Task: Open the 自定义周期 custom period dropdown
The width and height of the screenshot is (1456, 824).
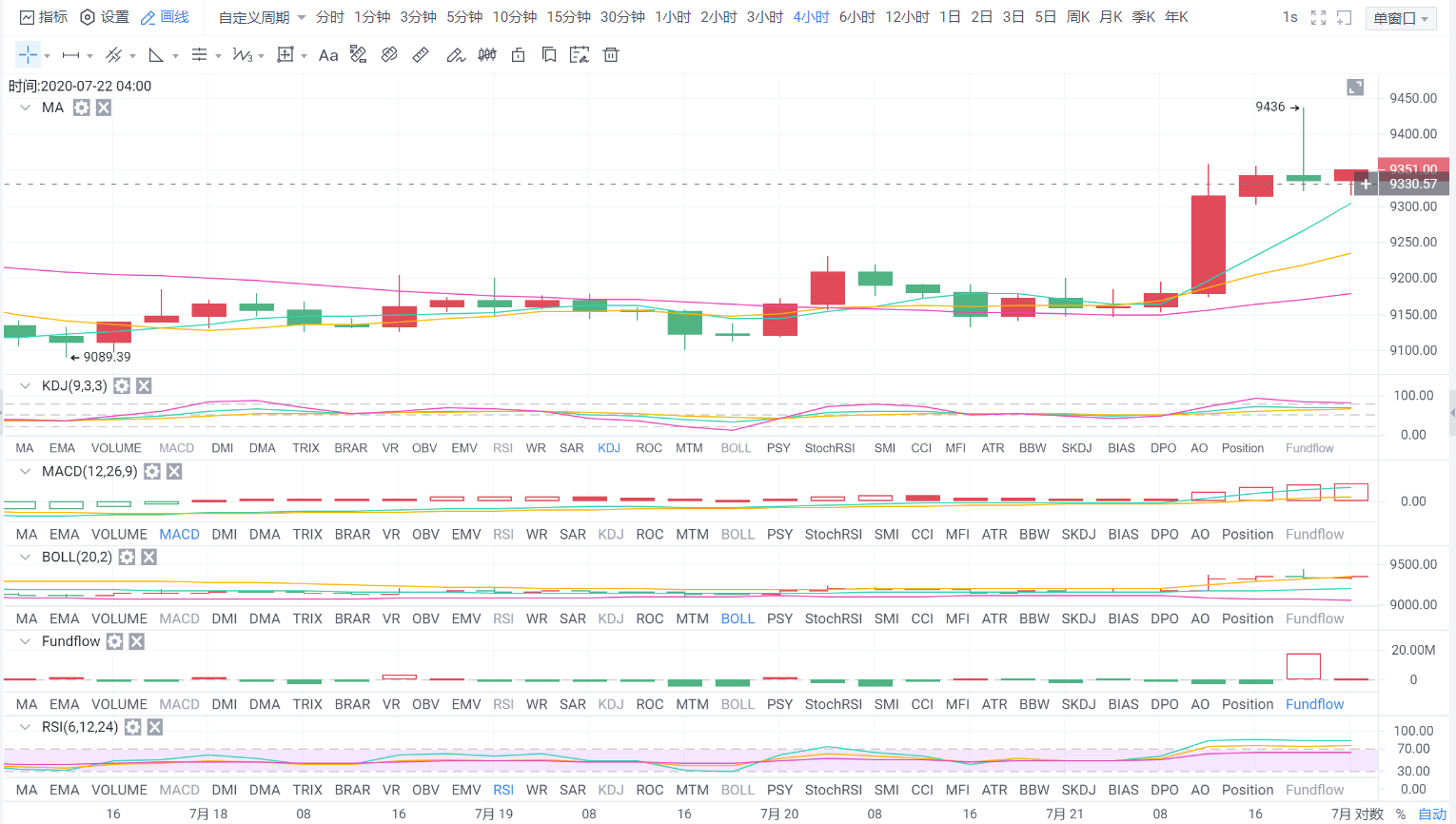Action: tap(262, 17)
